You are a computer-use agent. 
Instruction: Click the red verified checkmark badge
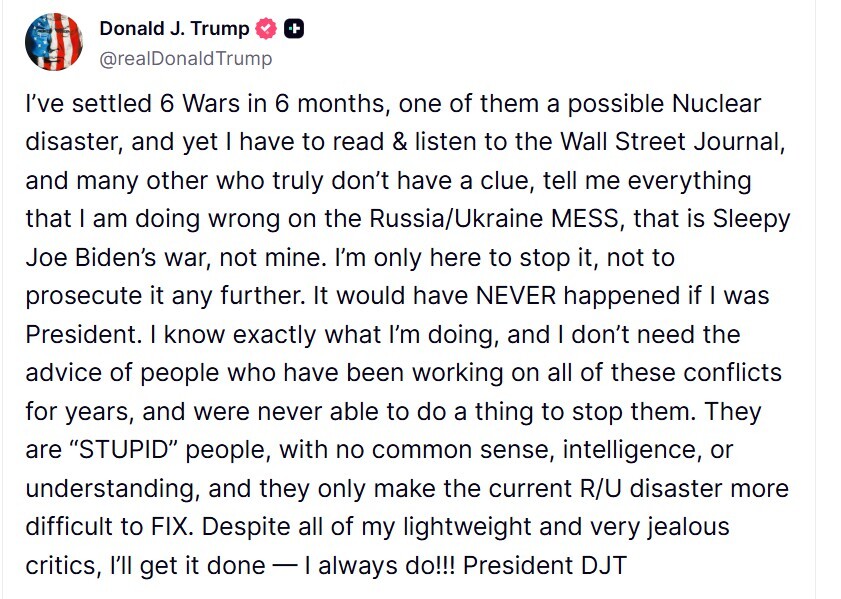coord(268,29)
